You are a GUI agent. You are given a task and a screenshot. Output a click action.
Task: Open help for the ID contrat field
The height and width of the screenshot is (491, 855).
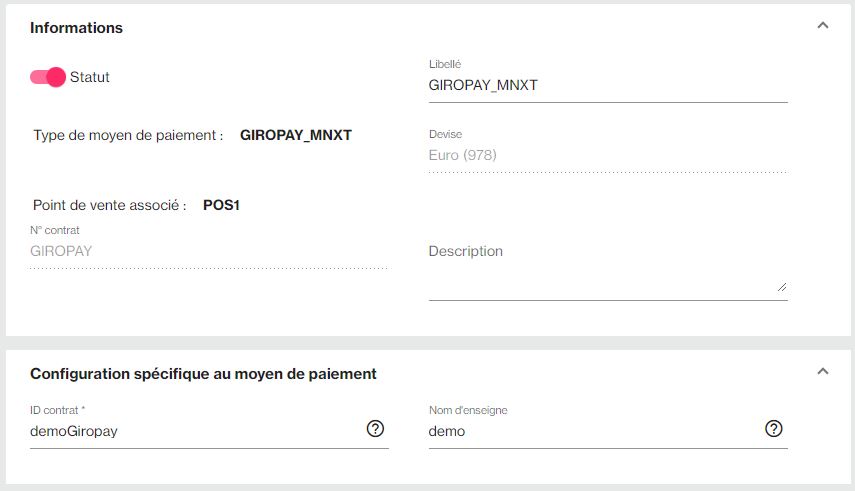pyautogui.click(x=375, y=429)
